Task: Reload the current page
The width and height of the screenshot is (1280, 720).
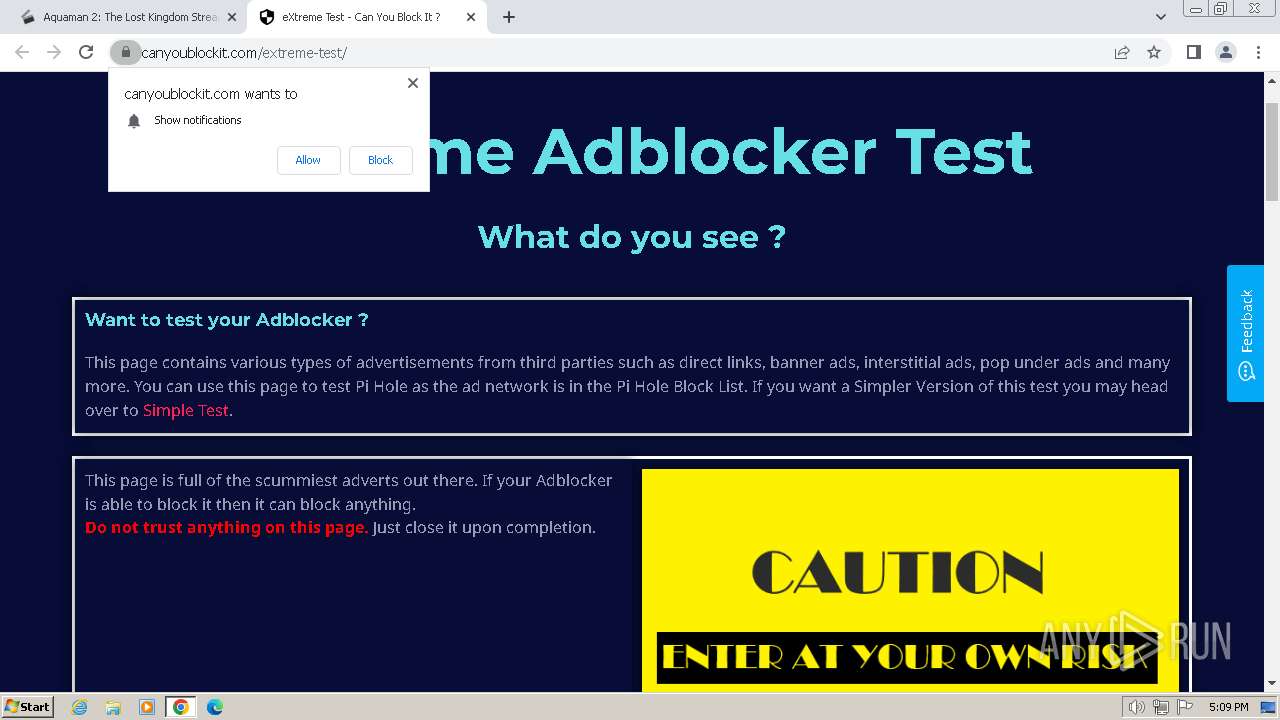Action: click(x=86, y=52)
